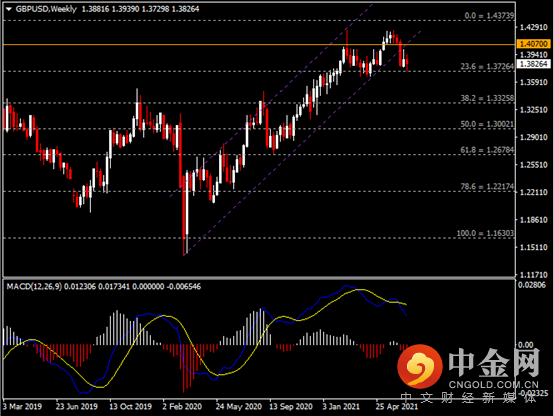The width and height of the screenshot is (554, 416).
Task: Click the MACD(12,26,9) indicator label
Action: point(34,286)
